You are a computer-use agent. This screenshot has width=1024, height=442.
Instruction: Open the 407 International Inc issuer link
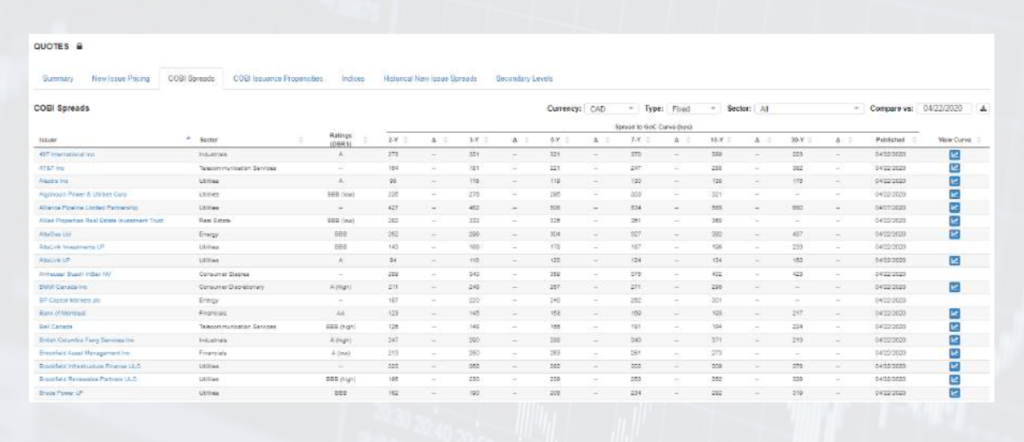(65, 155)
